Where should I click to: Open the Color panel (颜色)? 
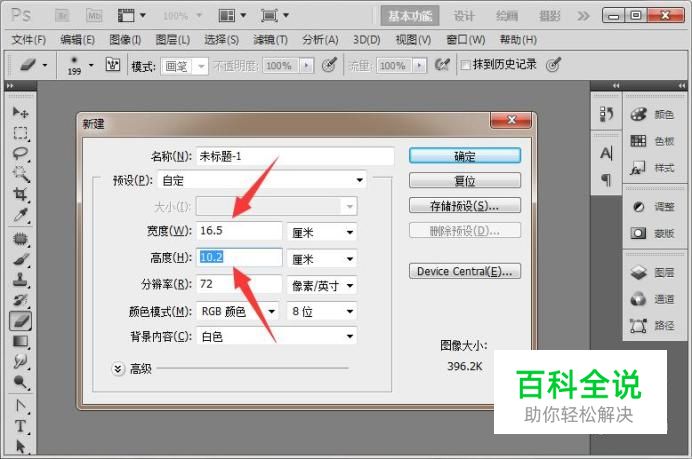point(652,114)
